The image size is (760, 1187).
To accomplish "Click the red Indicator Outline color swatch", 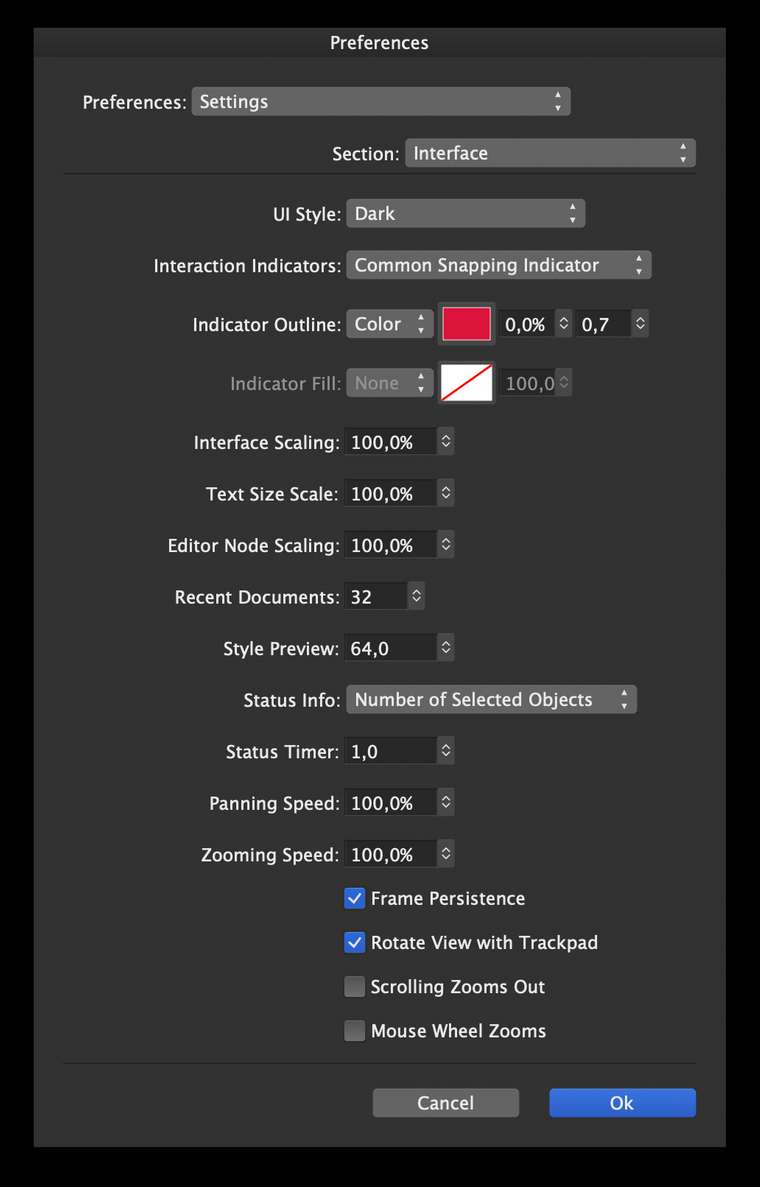I will pos(466,324).
